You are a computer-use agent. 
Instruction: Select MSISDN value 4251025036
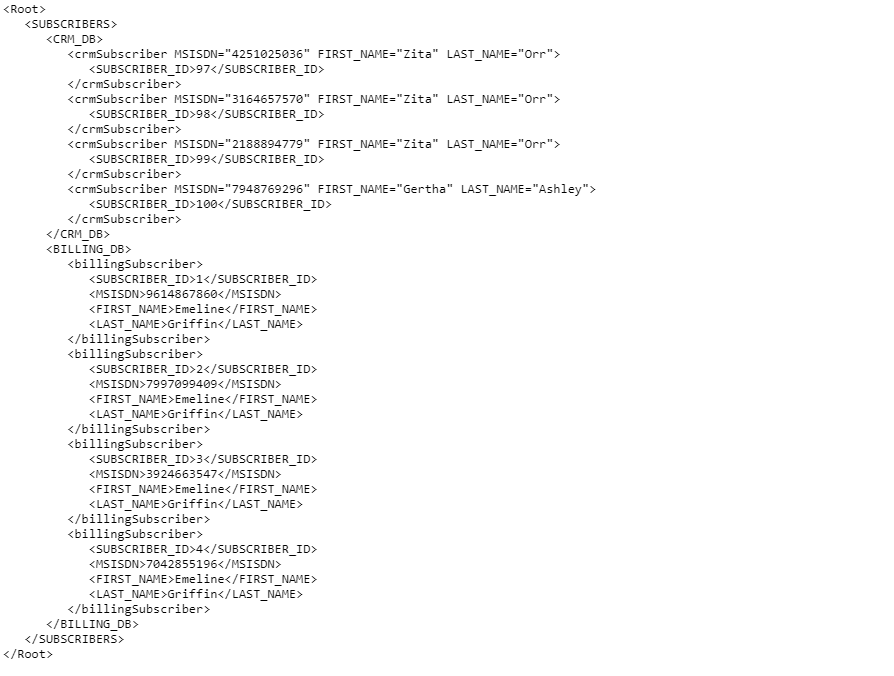267,54
